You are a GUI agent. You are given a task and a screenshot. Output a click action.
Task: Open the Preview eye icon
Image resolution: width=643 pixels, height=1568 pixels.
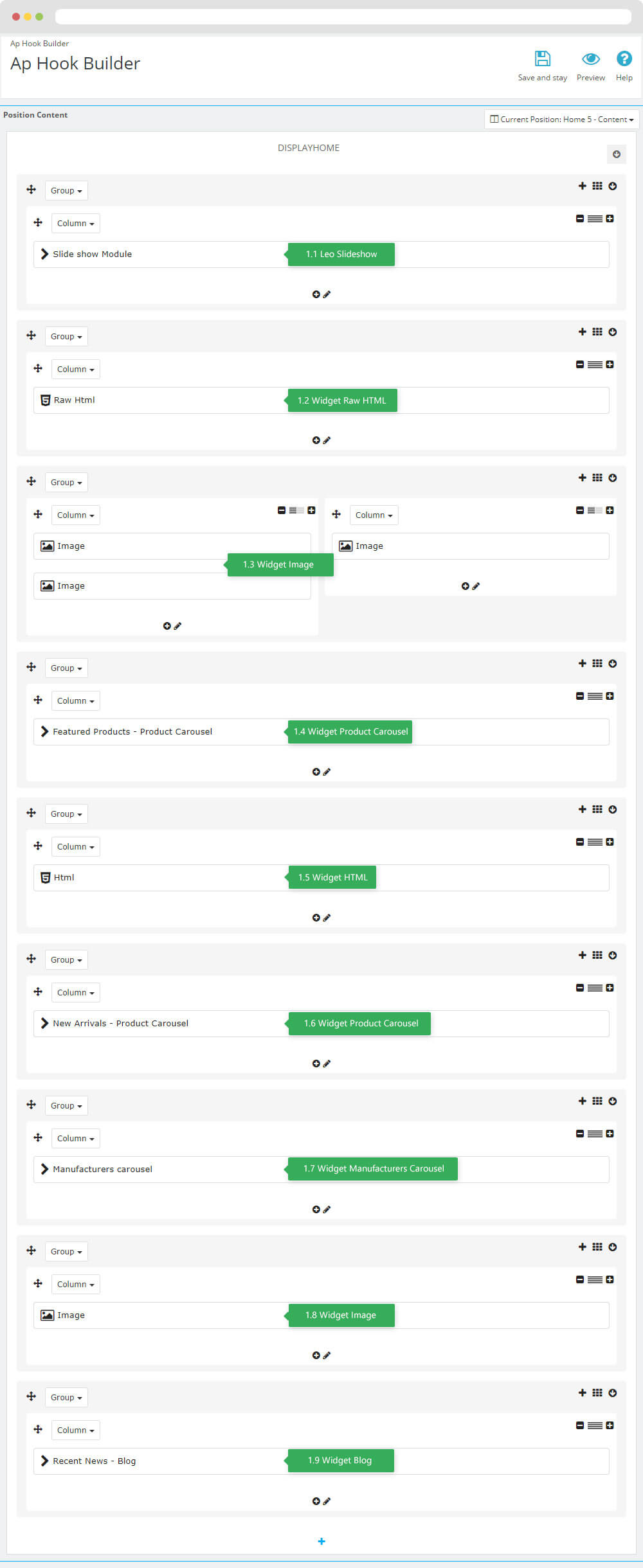tap(591, 59)
